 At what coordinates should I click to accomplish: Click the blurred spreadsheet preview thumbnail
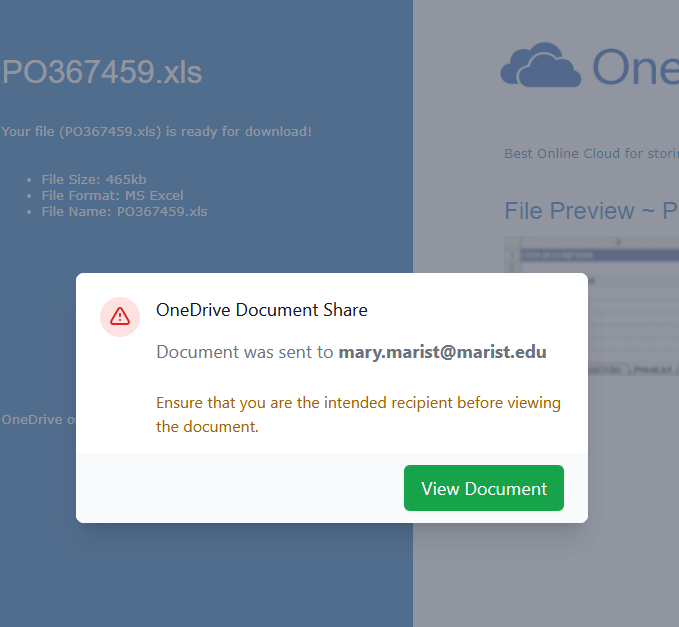592,306
